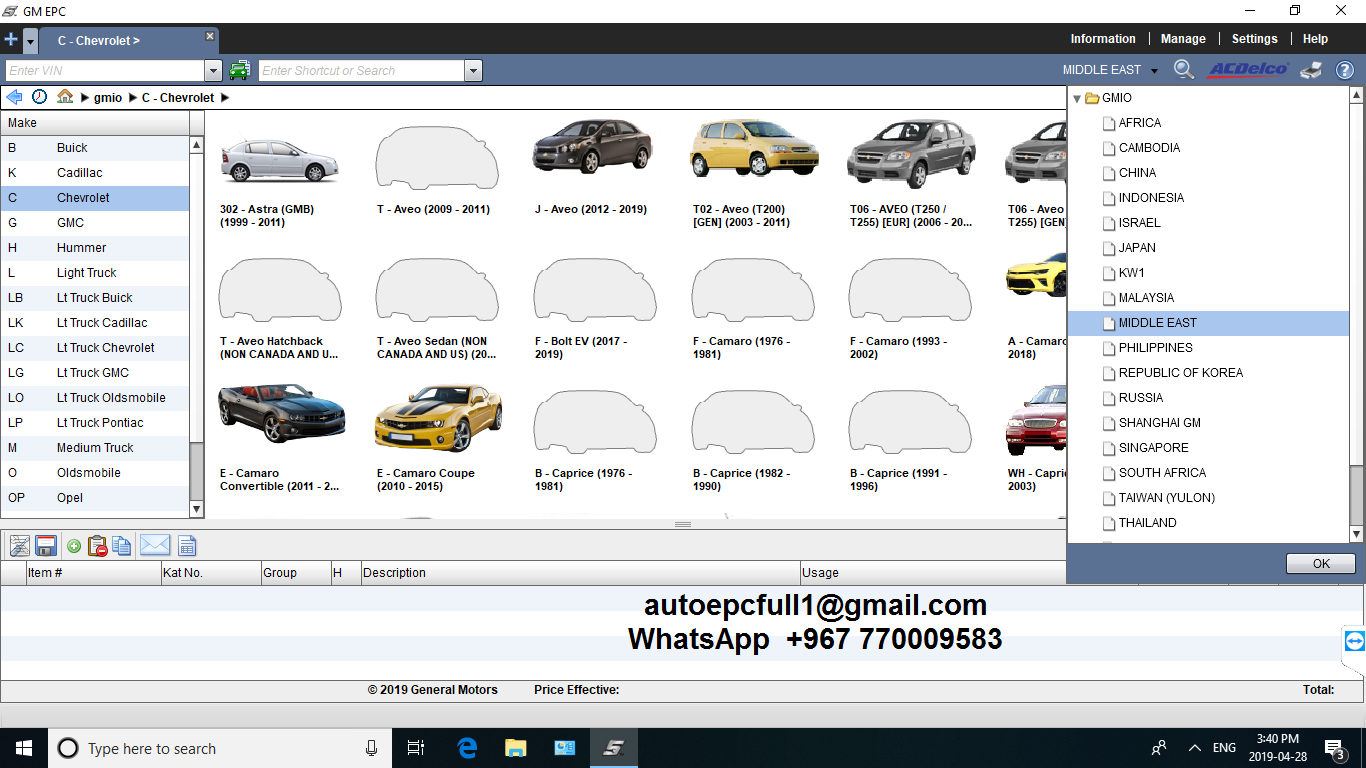Click the clear parts list tool icon
The image size is (1366, 768).
click(x=19, y=546)
